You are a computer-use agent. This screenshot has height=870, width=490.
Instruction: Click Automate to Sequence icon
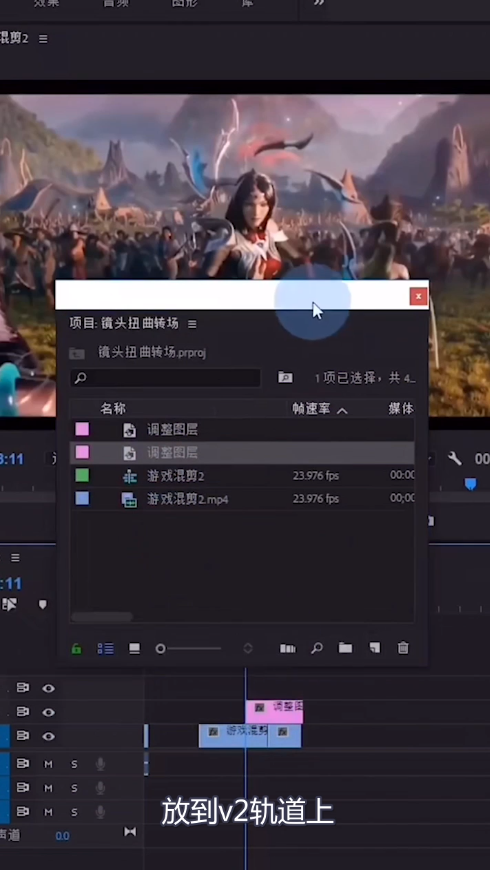[287, 648]
